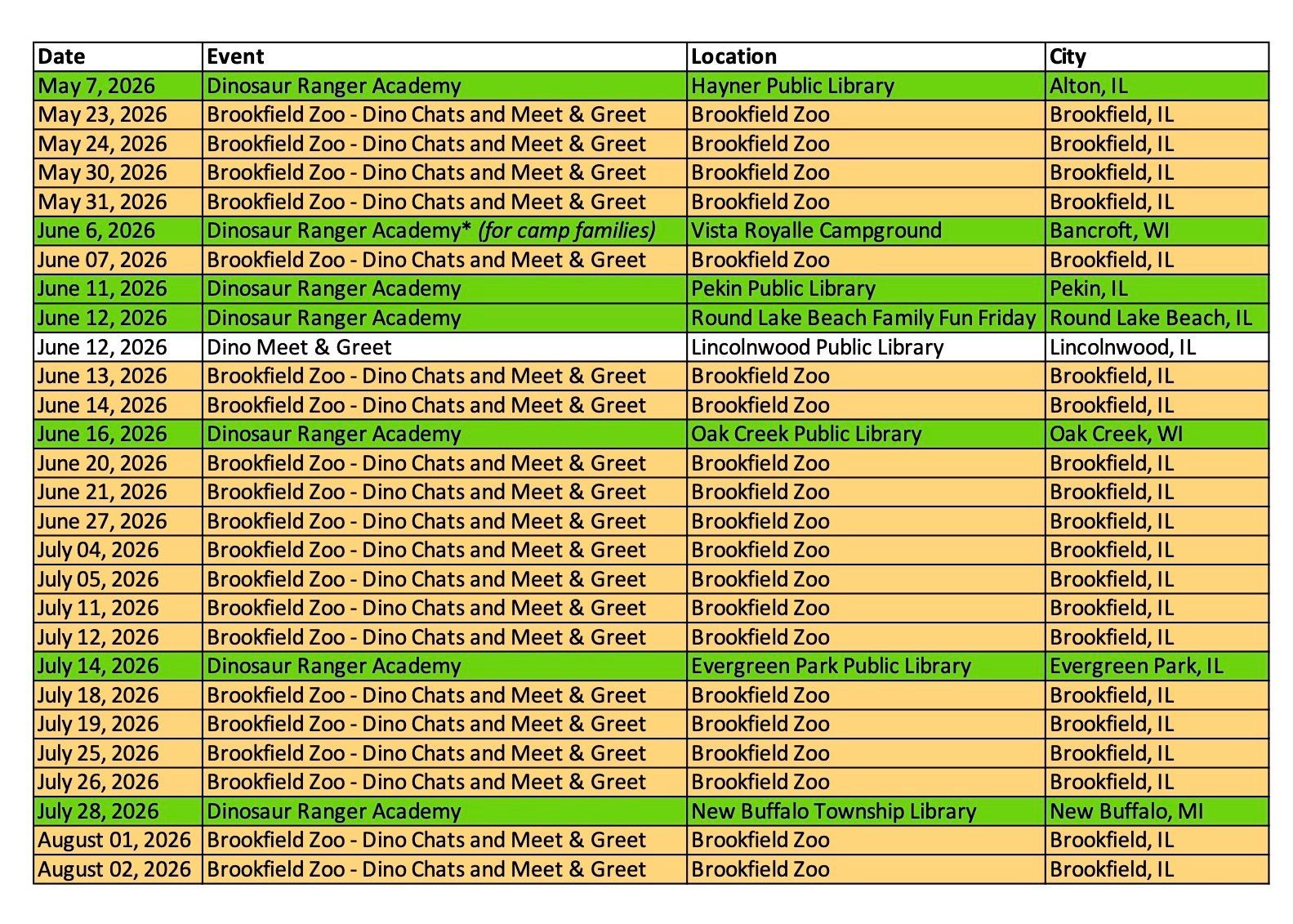The width and height of the screenshot is (1293, 924).
Task: Click the May 7, 2026 date cell
Action: tap(118, 86)
